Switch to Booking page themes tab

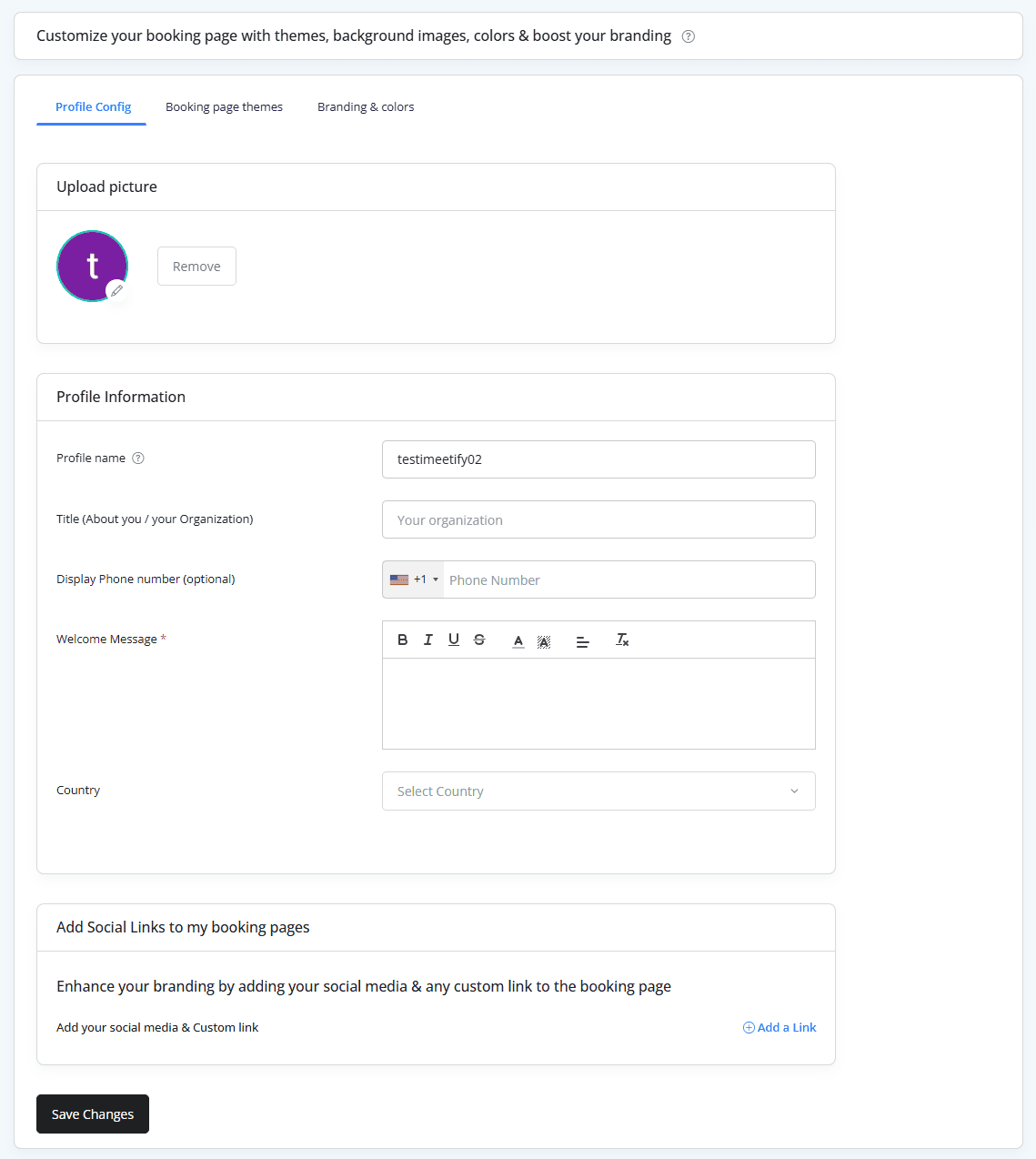[x=224, y=107]
